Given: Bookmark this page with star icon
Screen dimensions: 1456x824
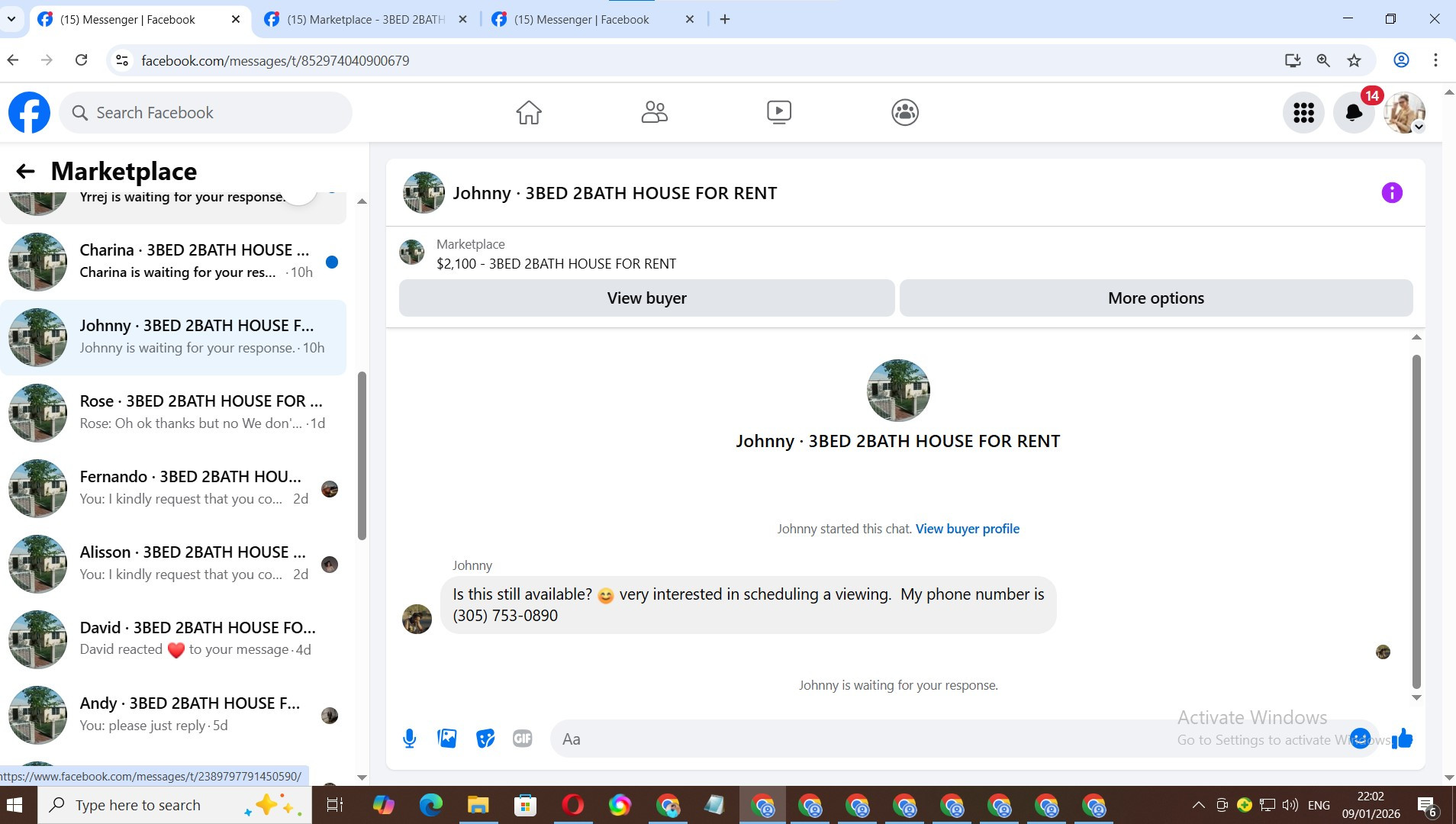Looking at the screenshot, I should [x=1355, y=60].
